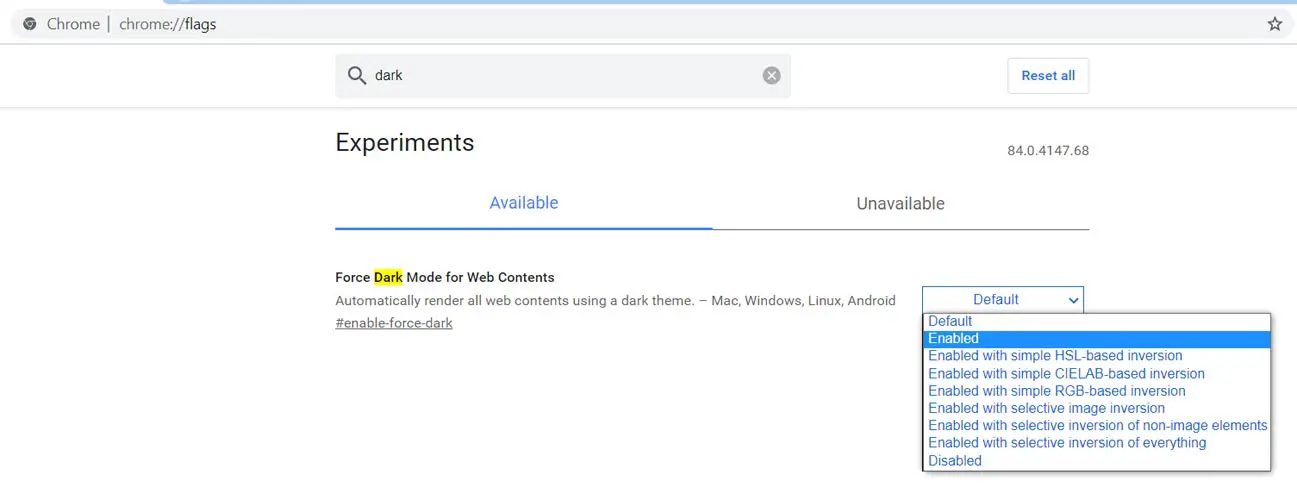The height and width of the screenshot is (500, 1297).
Task: Click the 'Automatically render all web contents' description
Action: (615, 300)
